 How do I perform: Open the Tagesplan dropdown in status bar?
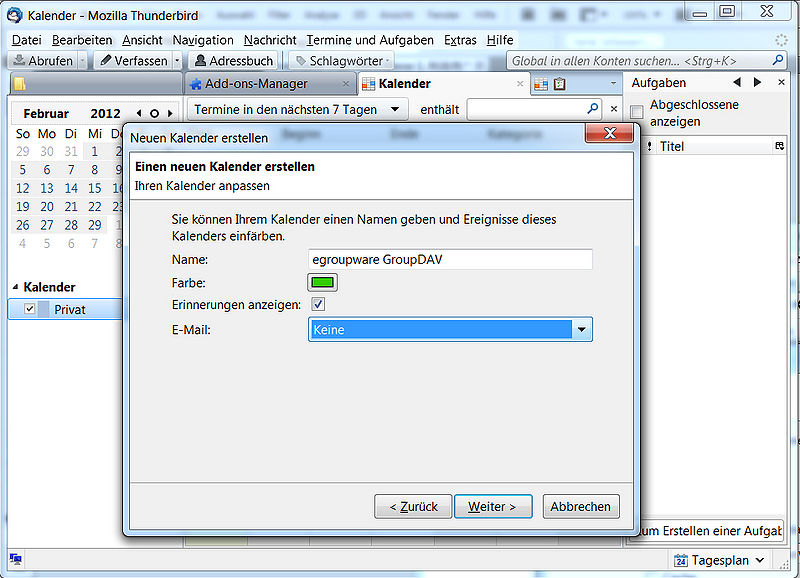tap(719, 560)
